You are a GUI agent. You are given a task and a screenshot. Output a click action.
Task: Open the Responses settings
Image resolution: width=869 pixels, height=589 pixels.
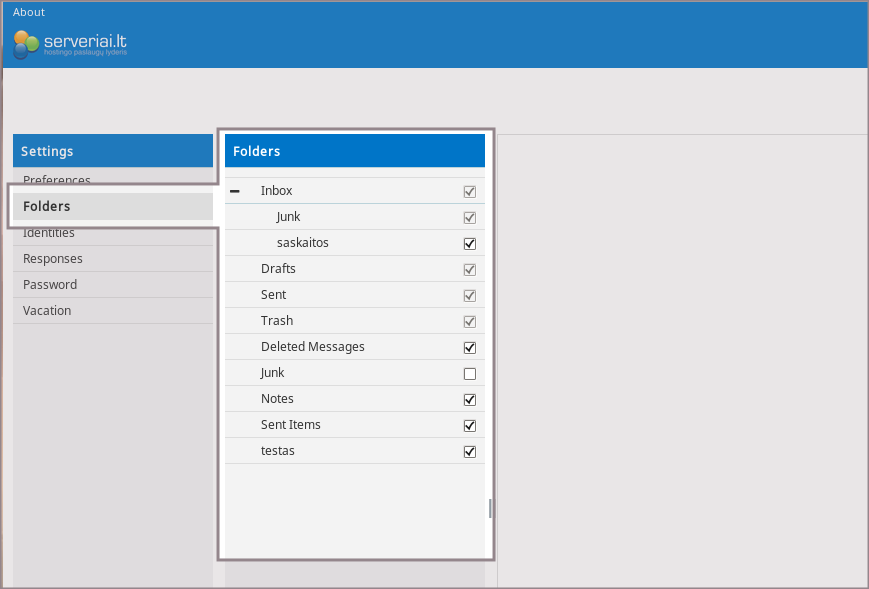point(53,259)
